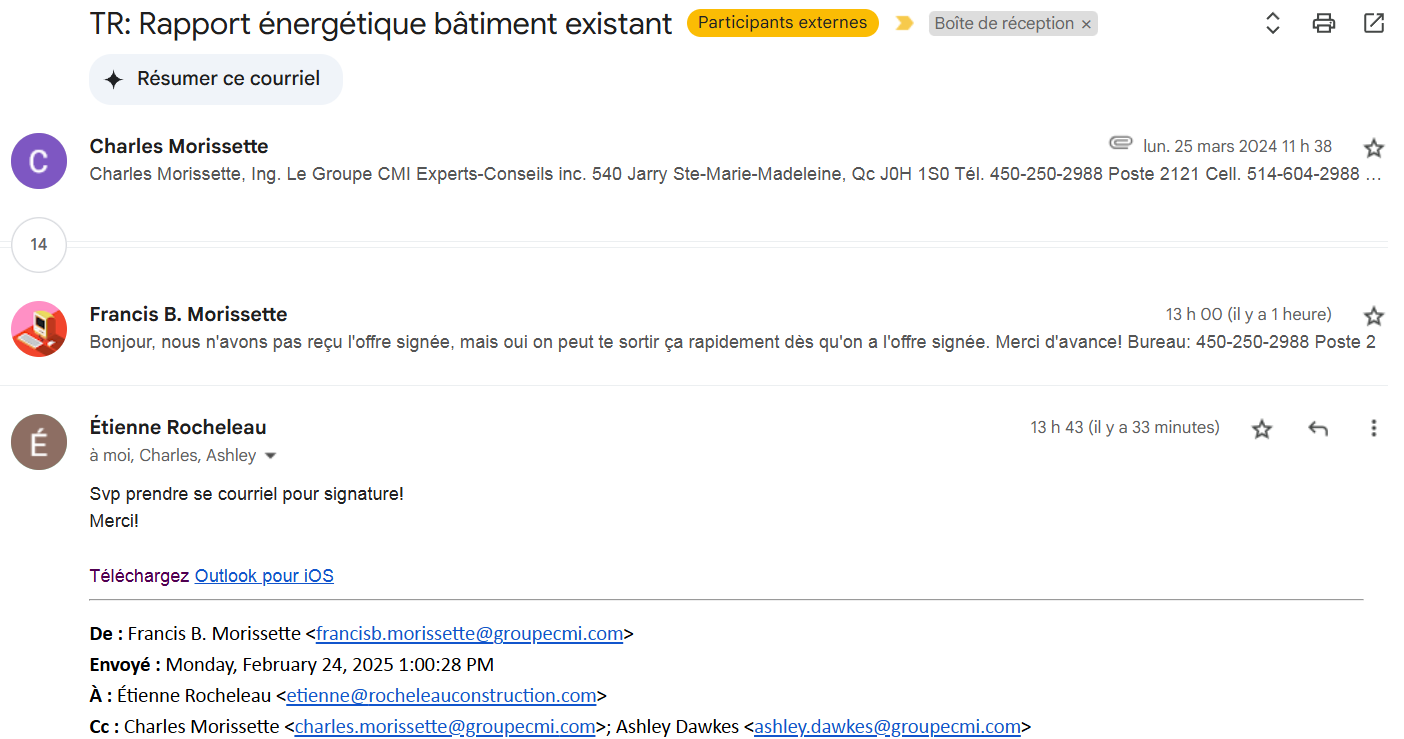Star Charles Morissette's message
This screenshot has height=739, width=1404.
pyautogui.click(x=1374, y=148)
